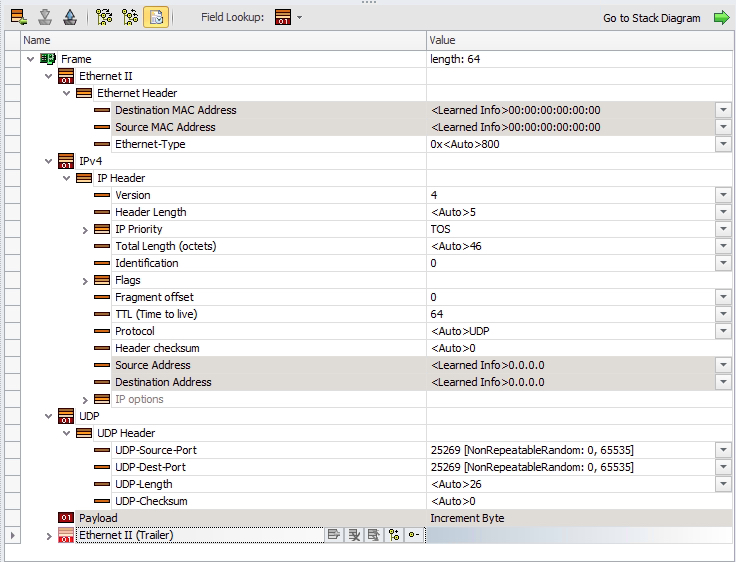Click the UDP-Source-Port value field
This screenshot has height=562, width=736.
click(570, 450)
